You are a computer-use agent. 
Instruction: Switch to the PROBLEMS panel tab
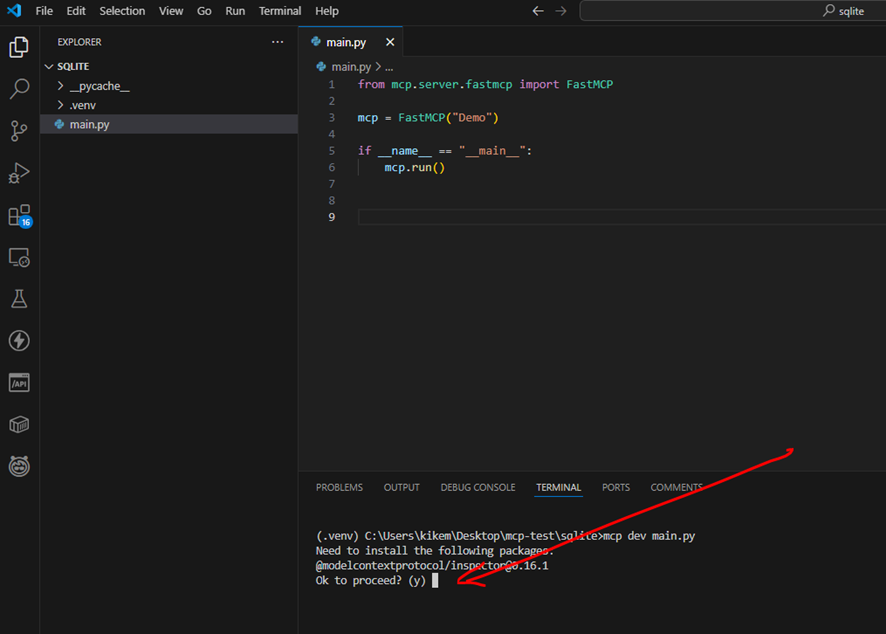pos(339,487)
